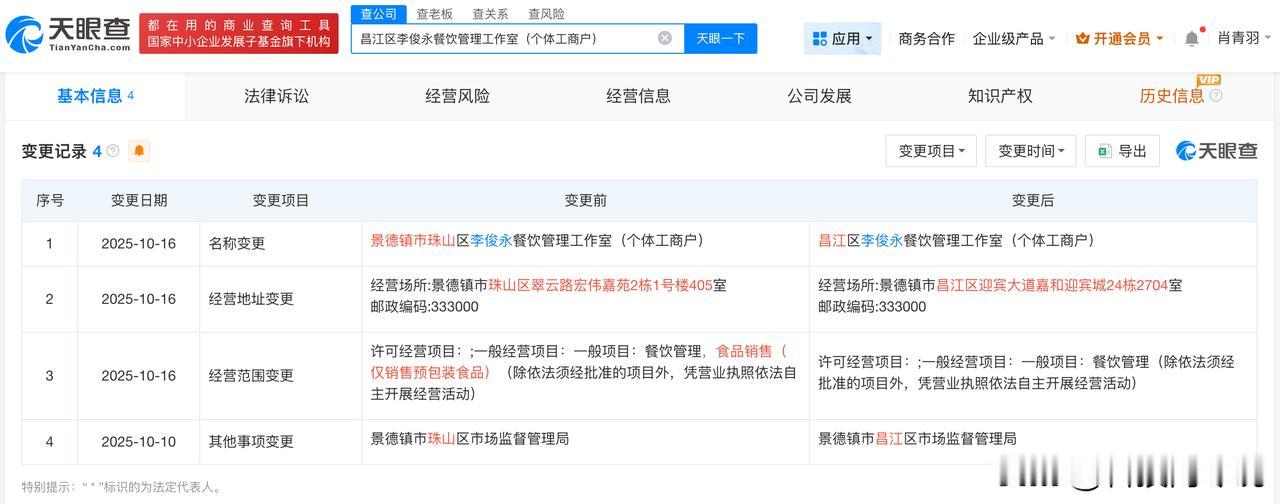
Task: Click the 导出 export button
Action: pos(1122,151)
